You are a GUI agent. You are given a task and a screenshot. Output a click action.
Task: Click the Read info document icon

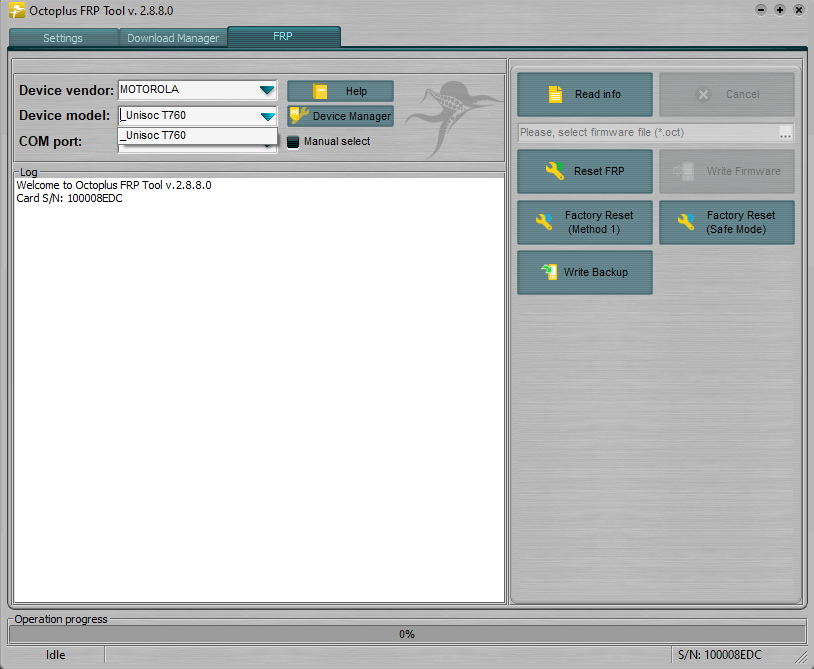coord(555,94)
